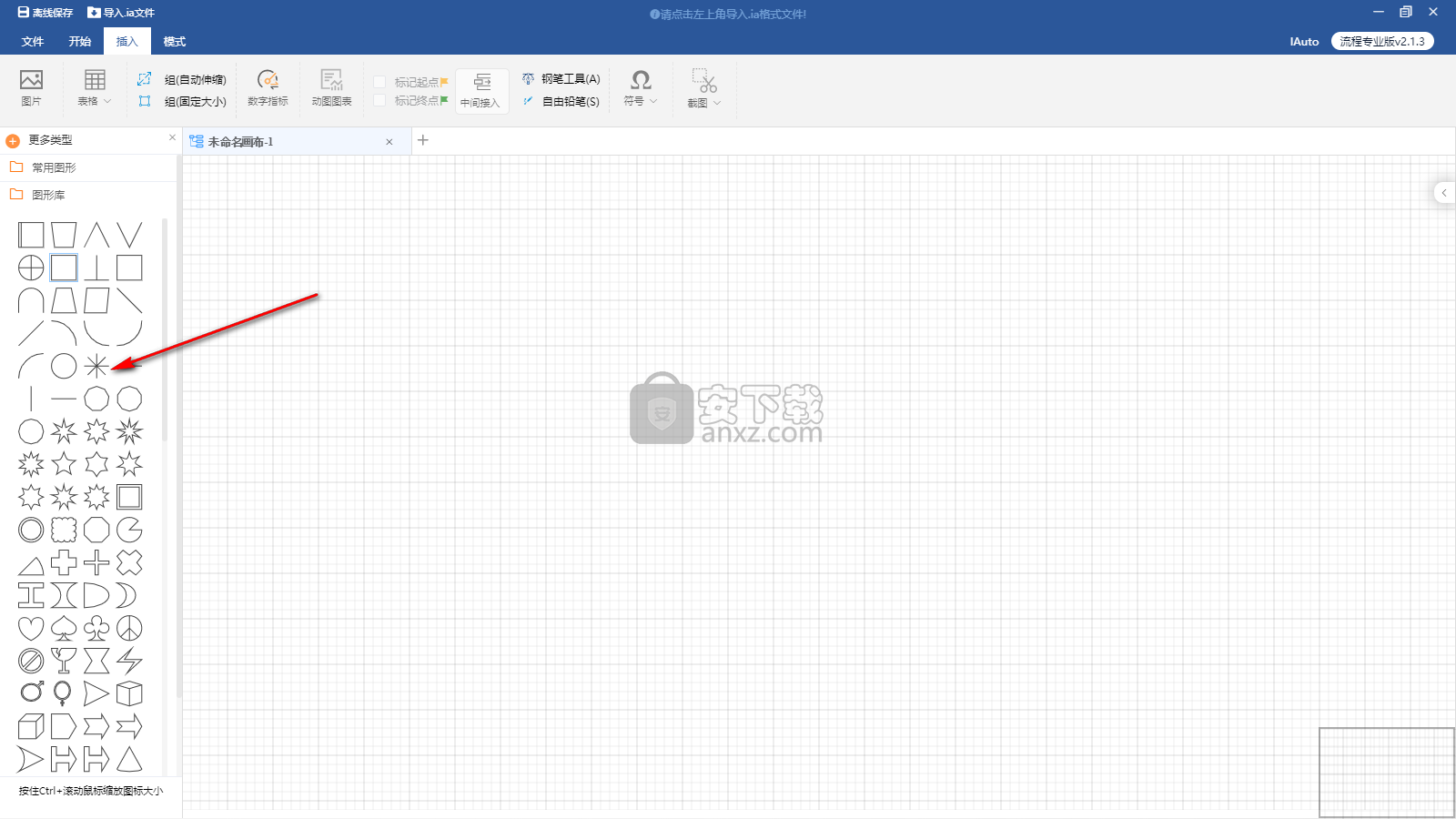Image resolution: width=1456 pixels, height=819 pixels.
Task: Select the parallelogram shape
Action: point(96,300)
